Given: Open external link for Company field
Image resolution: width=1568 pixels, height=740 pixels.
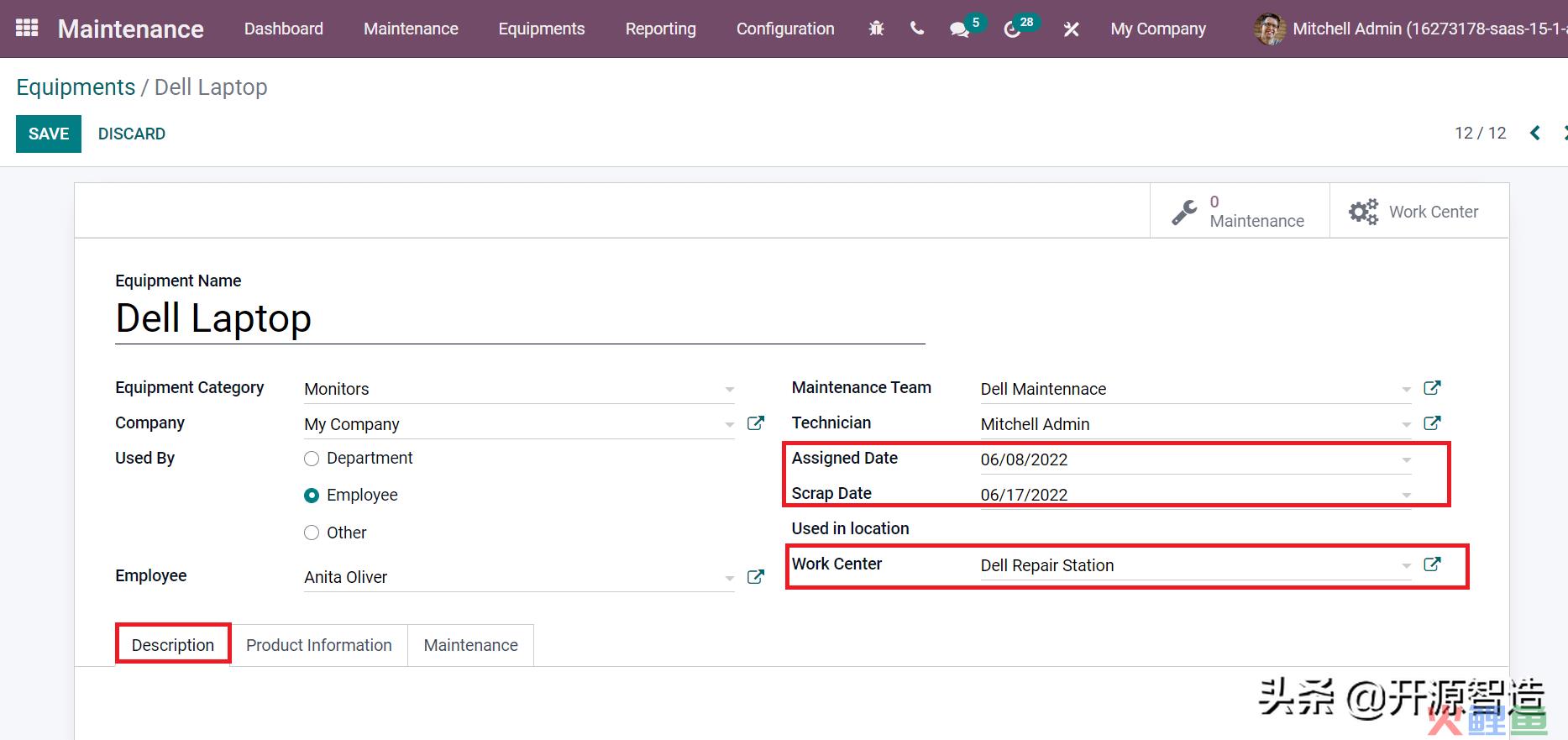Looking at the screenshot, I should tap(756, 423).
